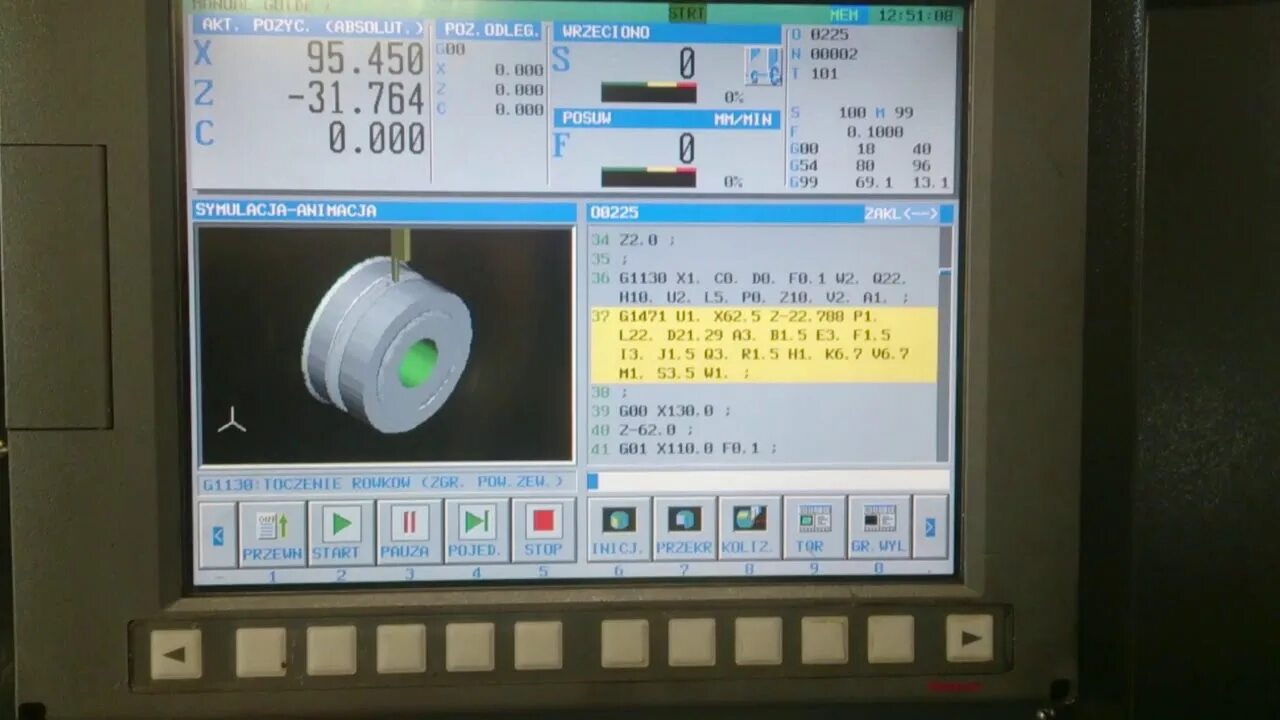Image resolution: width=1280 pixels, height=720 pixels.
Task: Click the N 00002 sequence number
Action: coord(824,54)
